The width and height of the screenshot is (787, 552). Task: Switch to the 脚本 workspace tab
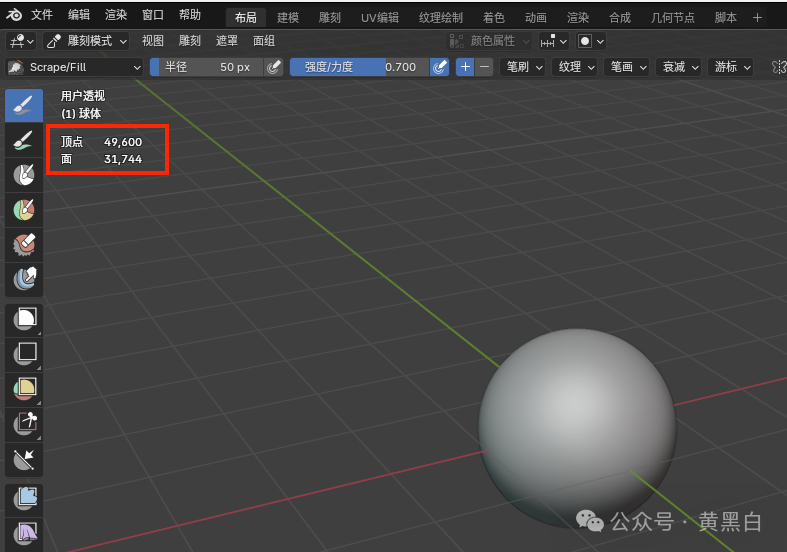(x=725, y=18)
